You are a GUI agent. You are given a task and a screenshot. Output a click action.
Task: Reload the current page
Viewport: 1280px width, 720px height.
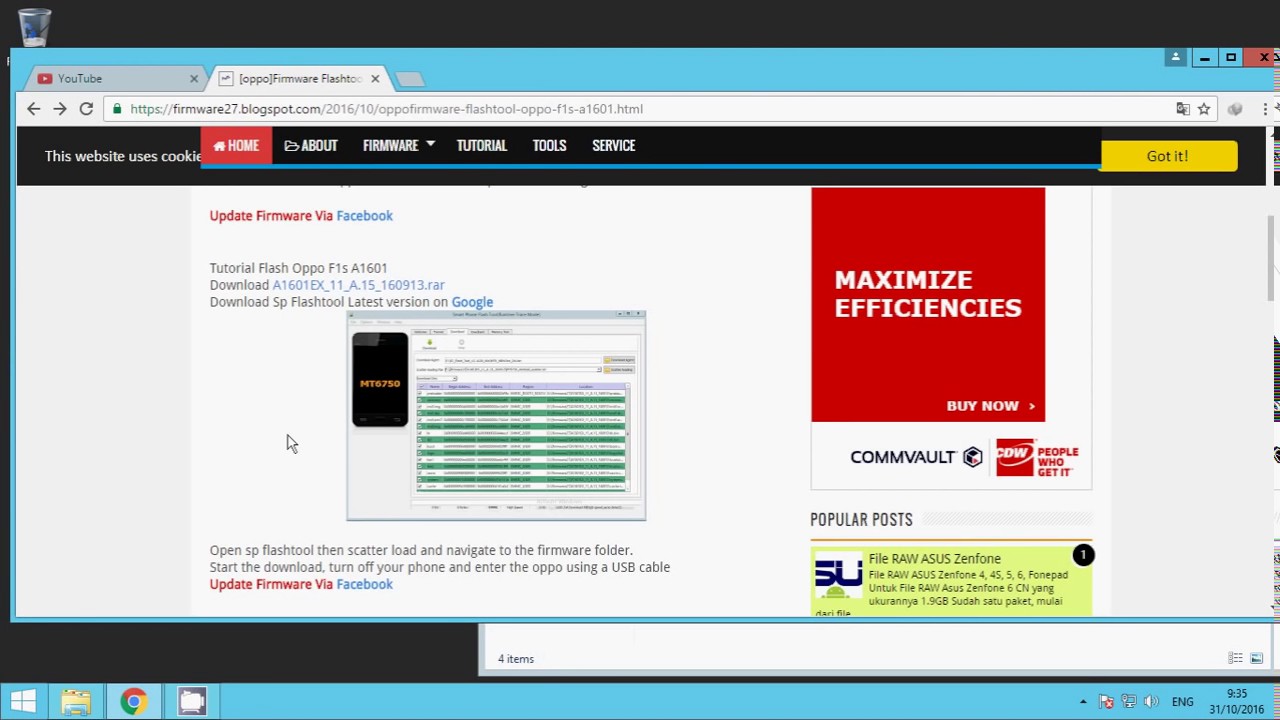point(86,109)
